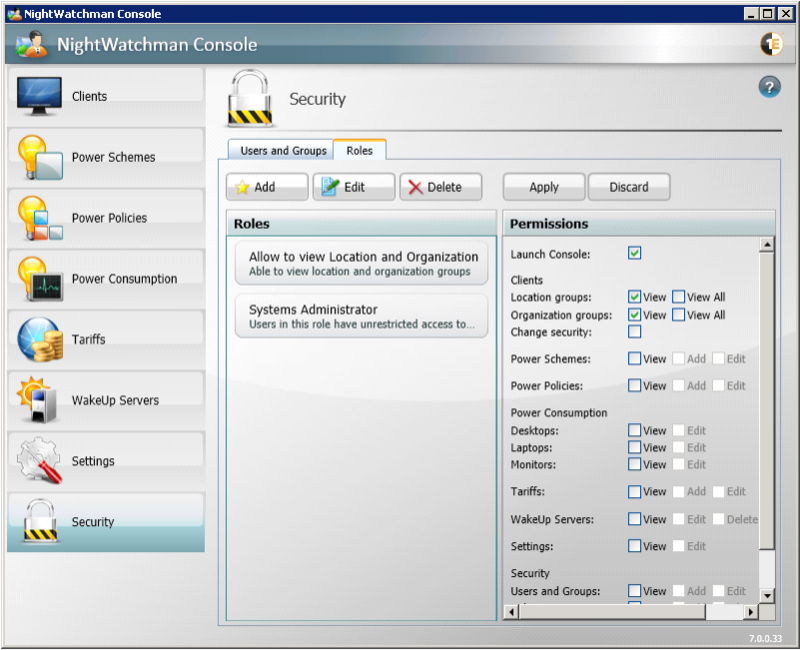
Task: Open Settings gear and wrench icon
Action: 39,461
